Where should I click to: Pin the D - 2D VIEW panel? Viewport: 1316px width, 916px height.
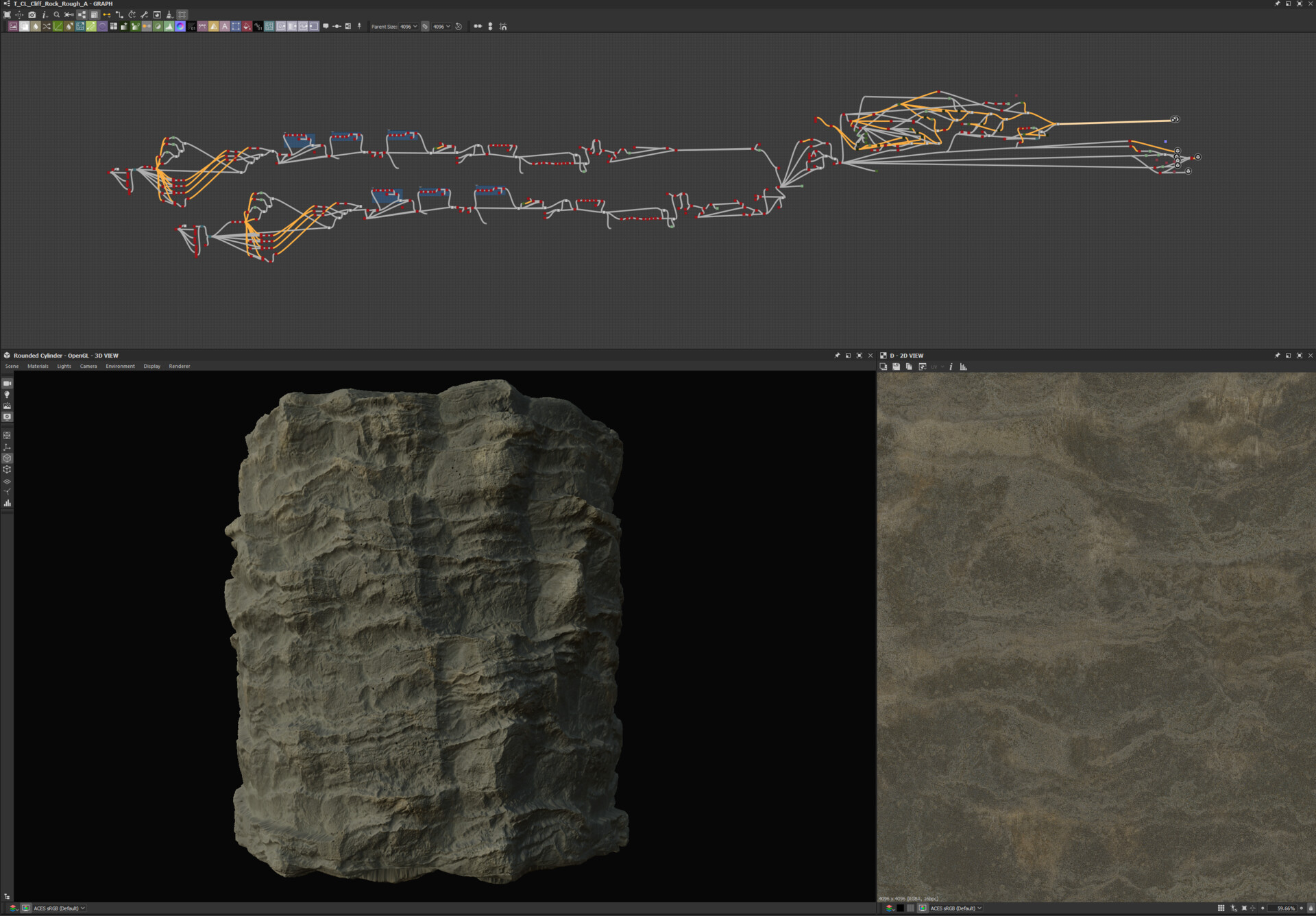[1277, 356]
